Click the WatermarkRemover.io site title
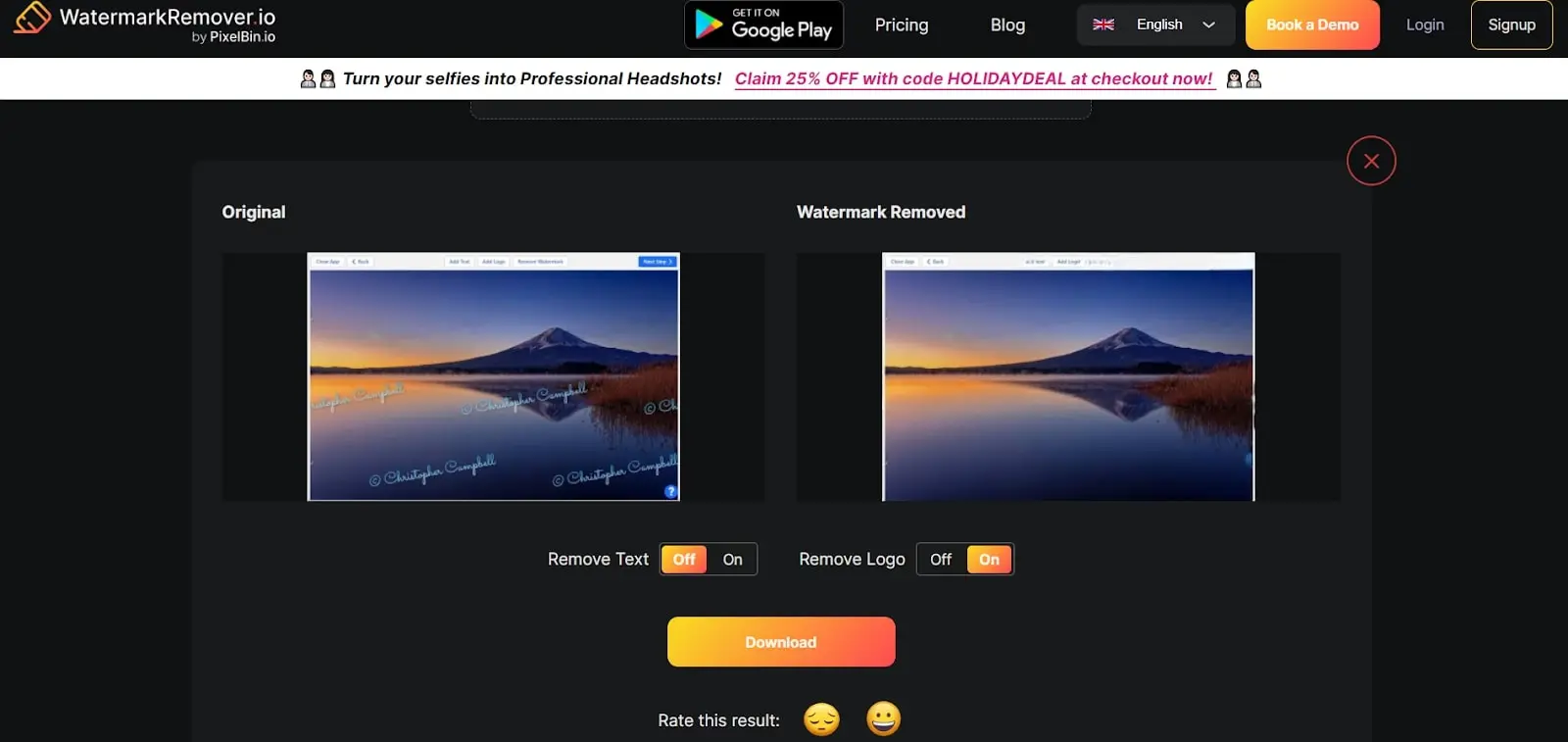The image size is (1568, 742). click(x=168, y=17)
